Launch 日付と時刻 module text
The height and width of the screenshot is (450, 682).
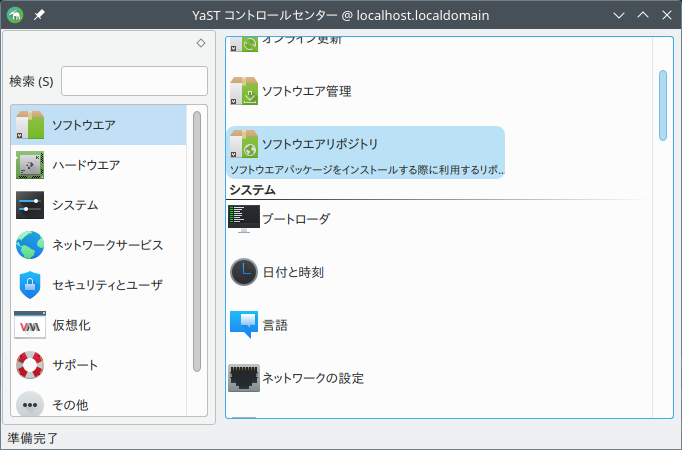click(293, 273)
